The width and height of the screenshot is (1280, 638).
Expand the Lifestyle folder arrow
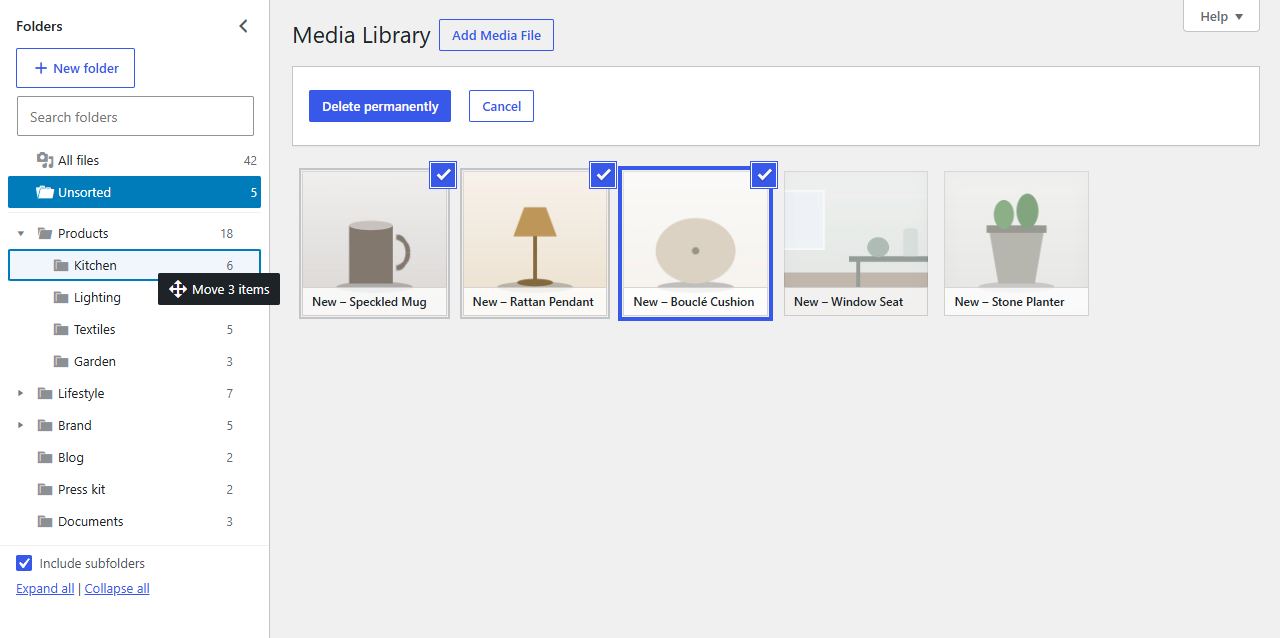[x=21, y=393]
